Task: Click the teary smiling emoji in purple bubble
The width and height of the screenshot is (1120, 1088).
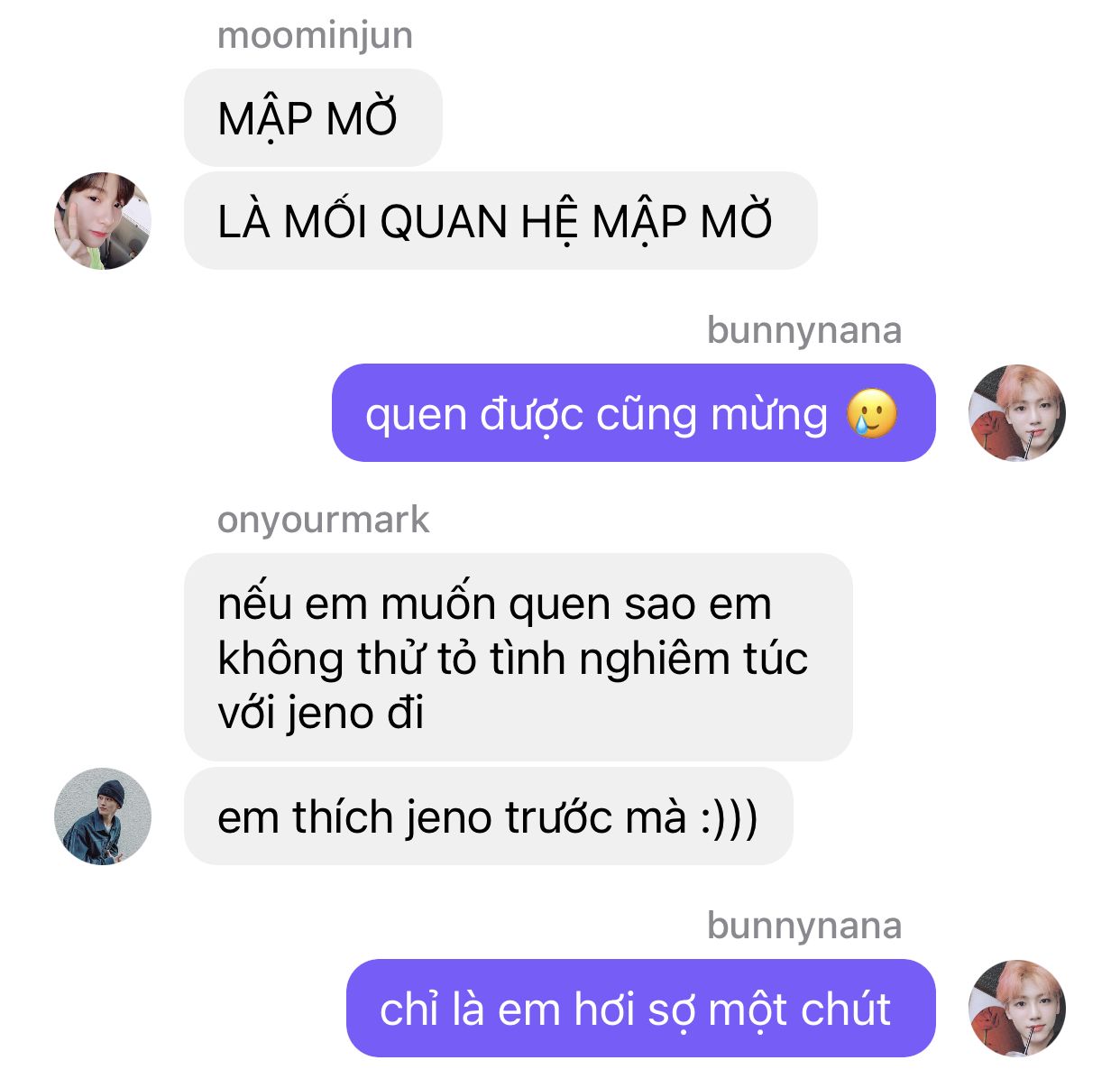Action: [872, 414]
